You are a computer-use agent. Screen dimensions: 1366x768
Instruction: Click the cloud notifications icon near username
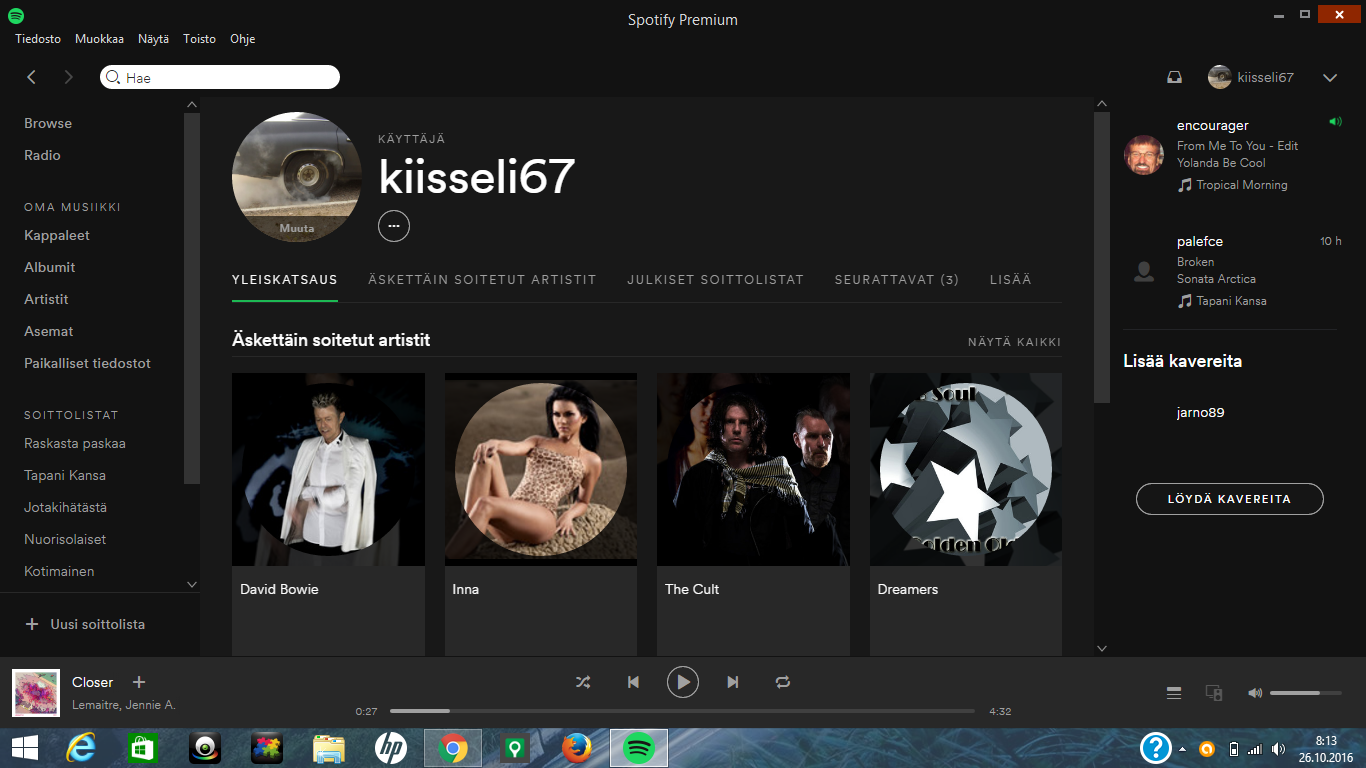coord(1174,77)
